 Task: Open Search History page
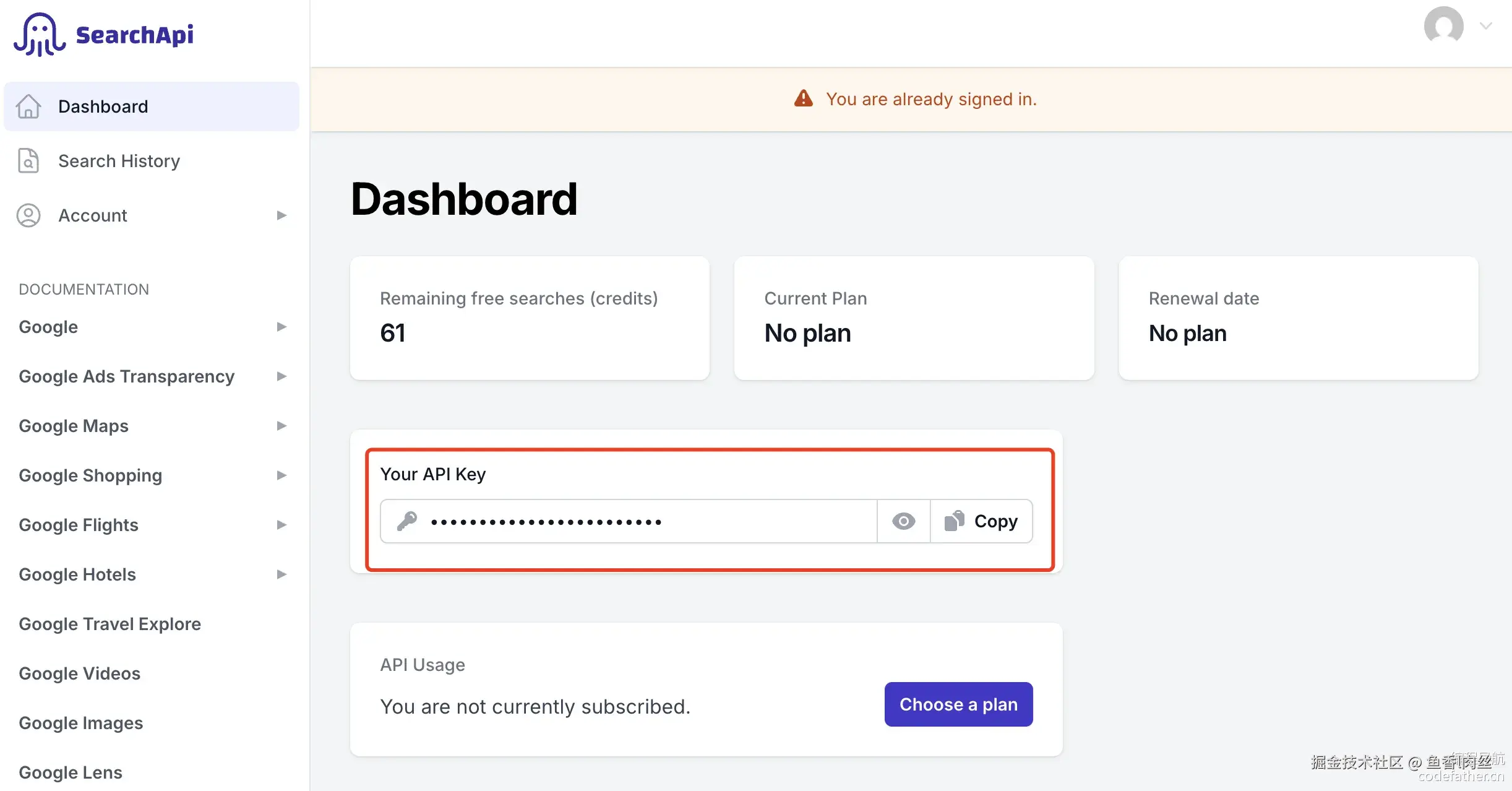[x=119, y=161]
